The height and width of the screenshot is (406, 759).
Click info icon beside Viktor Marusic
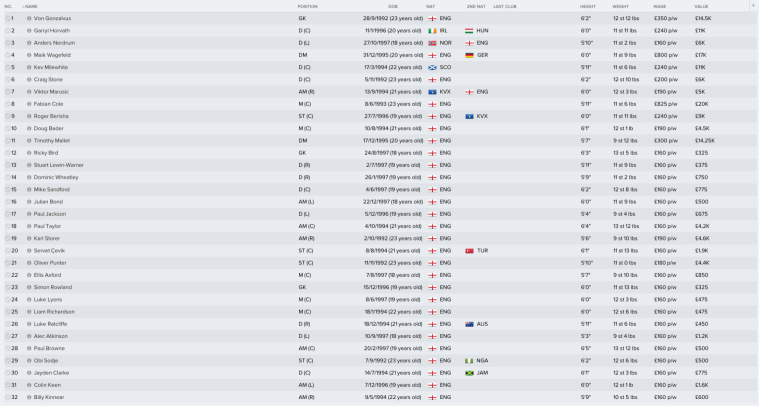[x=29, y=91]
